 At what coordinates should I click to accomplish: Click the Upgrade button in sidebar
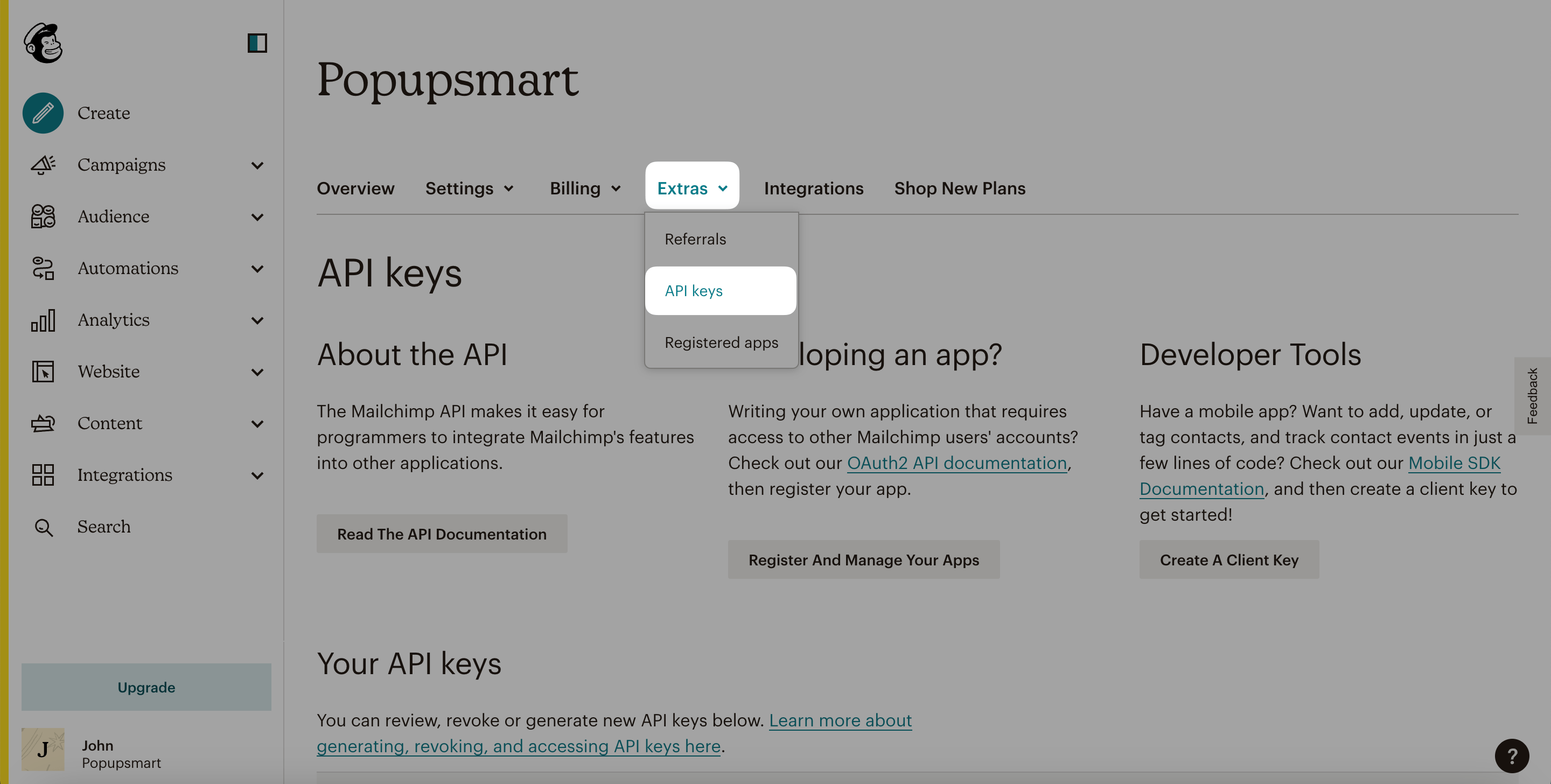146,687
